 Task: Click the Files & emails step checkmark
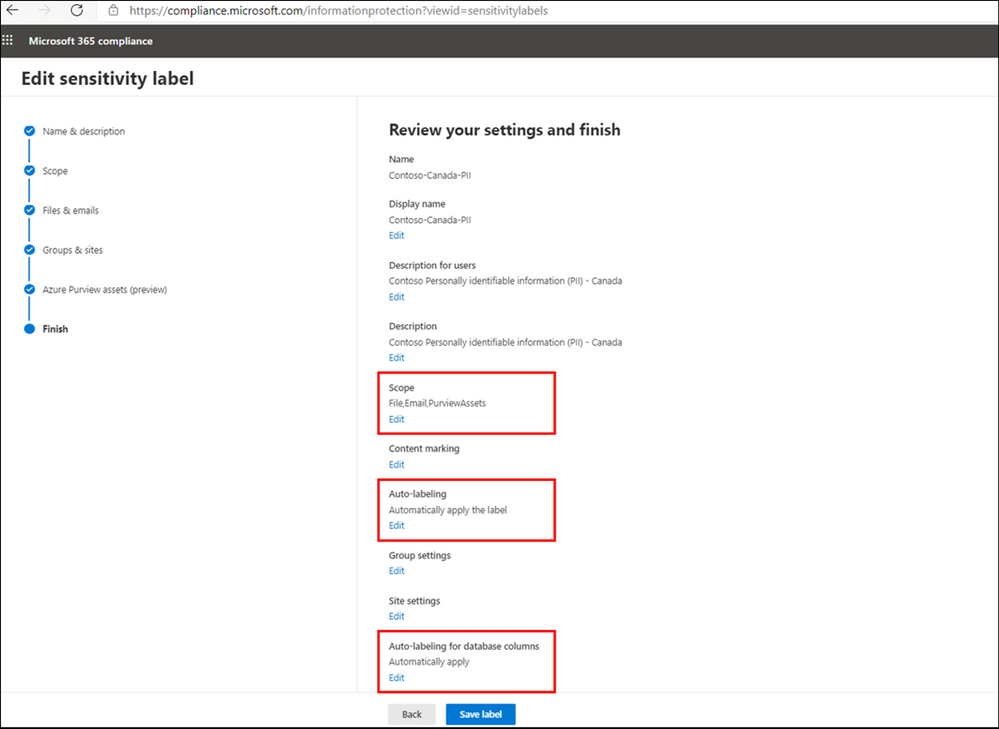coord(29,210)
